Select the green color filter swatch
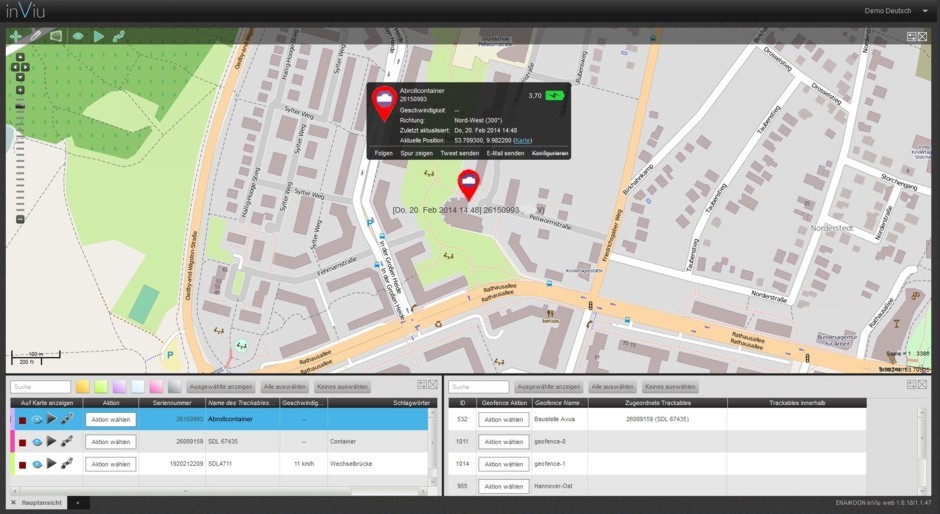 pyautogui.click(x=101, y=387)
